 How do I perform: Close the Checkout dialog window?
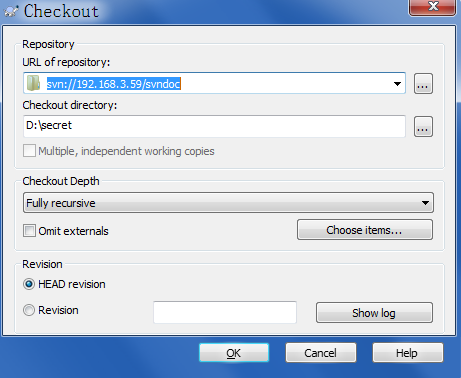pos(432,7)
